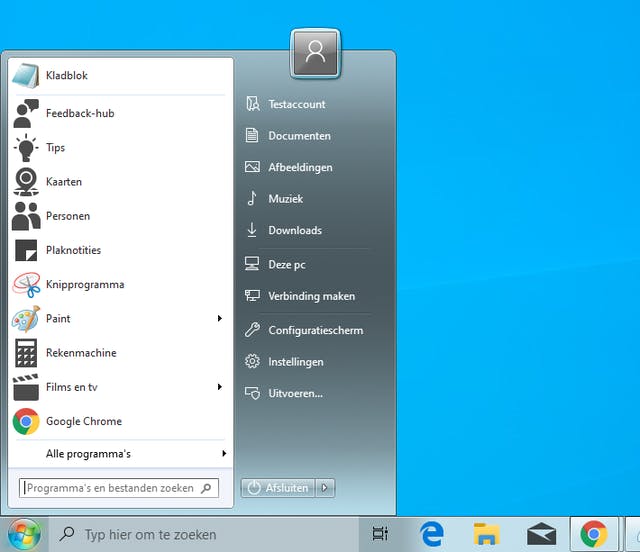Open Instellingen settings
Viewport: 640px width, 552px height.
click(x=295, y=362)
